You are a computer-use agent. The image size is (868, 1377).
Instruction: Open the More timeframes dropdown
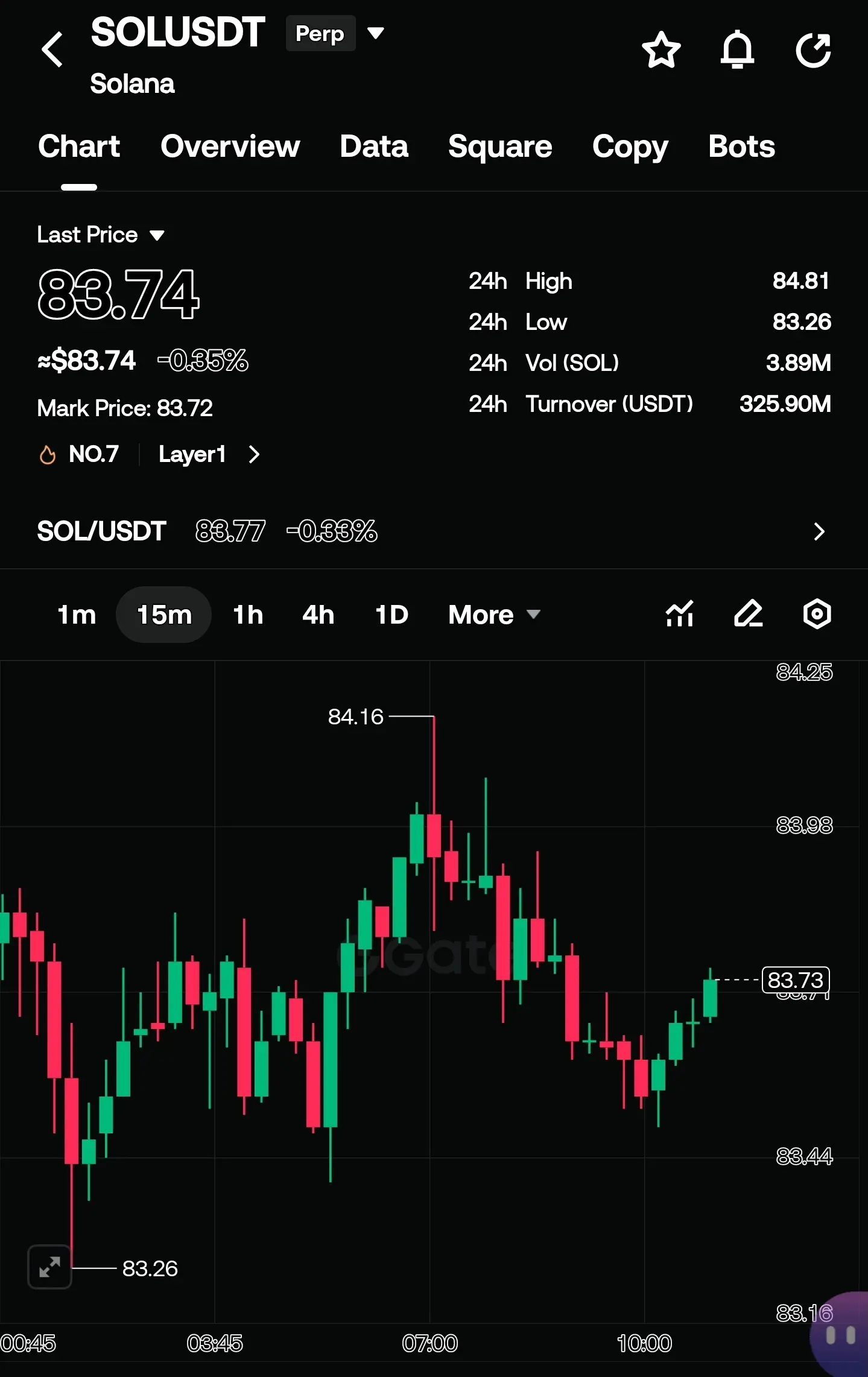[x=494, y=615]
